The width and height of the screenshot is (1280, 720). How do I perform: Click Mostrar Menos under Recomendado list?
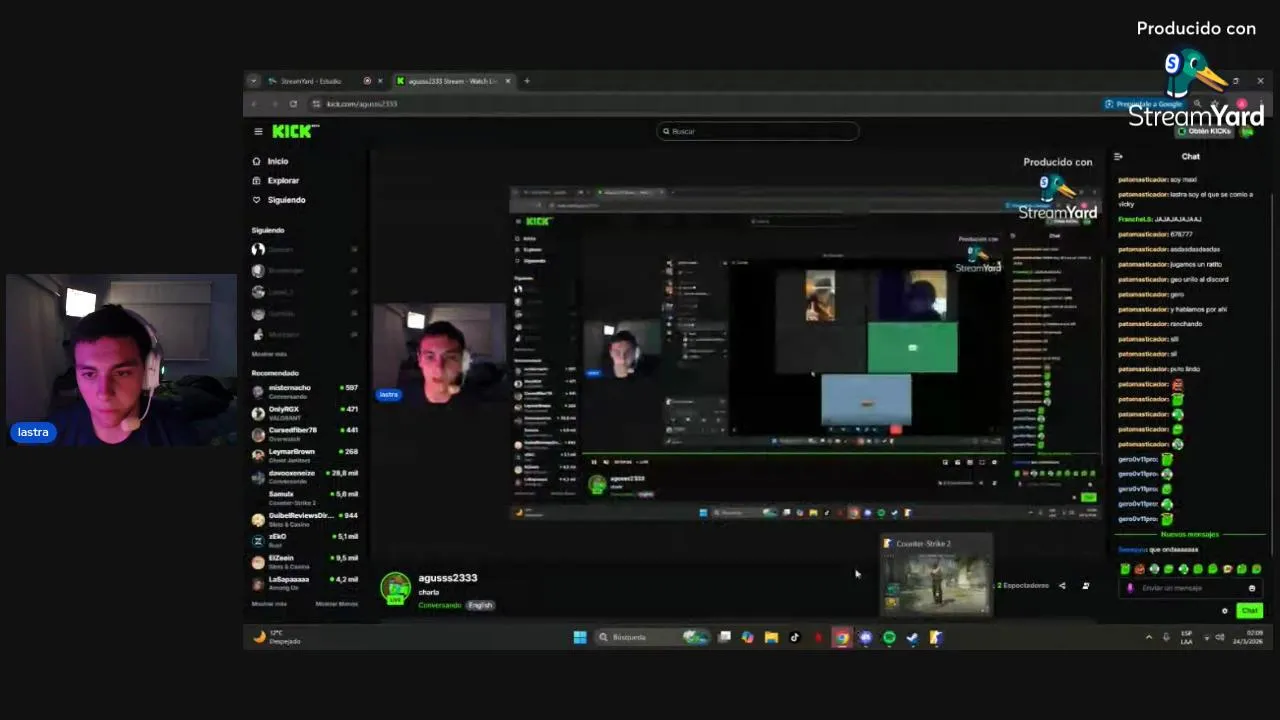[337, 604]
